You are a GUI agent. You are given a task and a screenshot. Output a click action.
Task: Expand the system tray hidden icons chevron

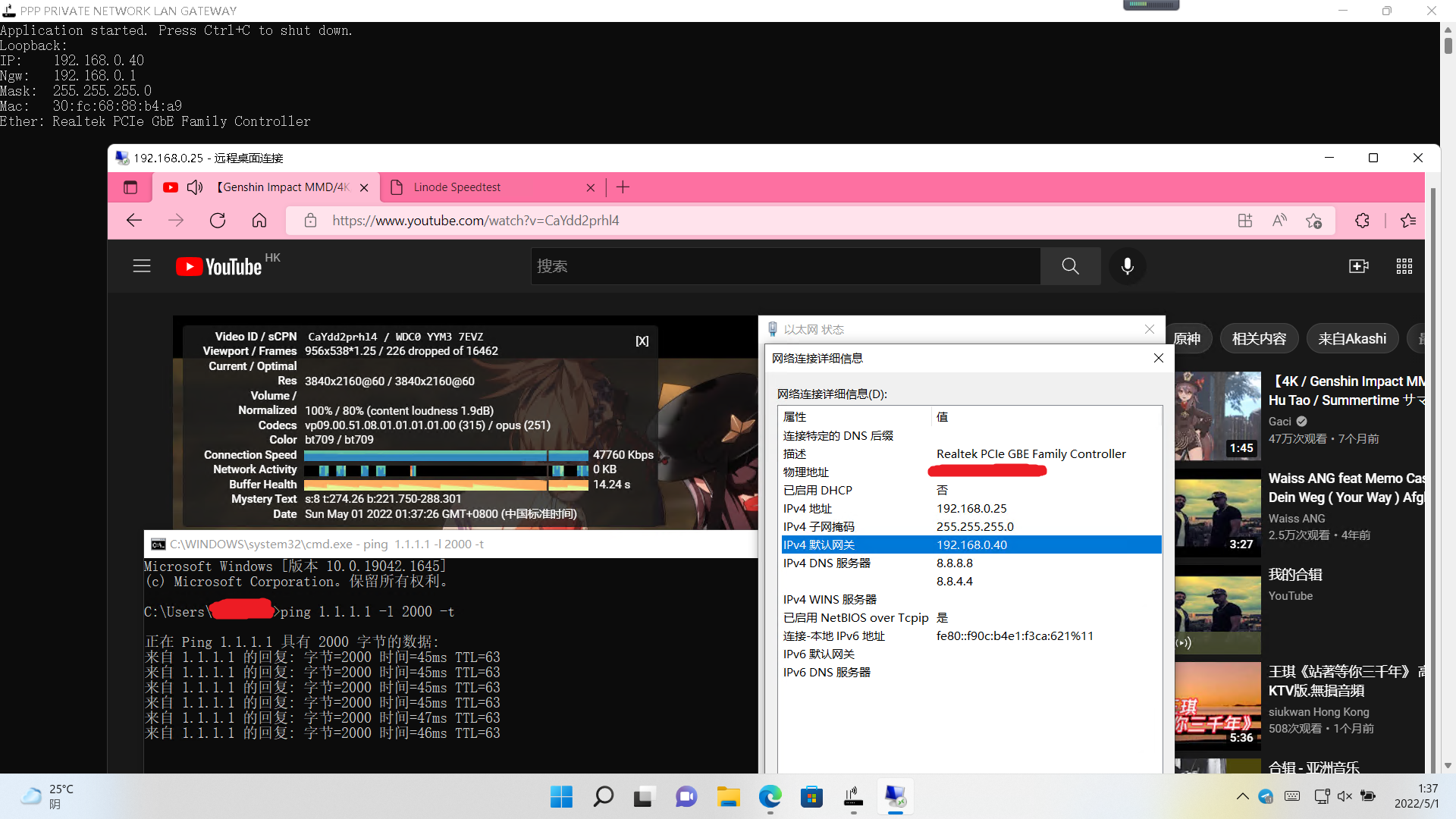point(1242,796)
